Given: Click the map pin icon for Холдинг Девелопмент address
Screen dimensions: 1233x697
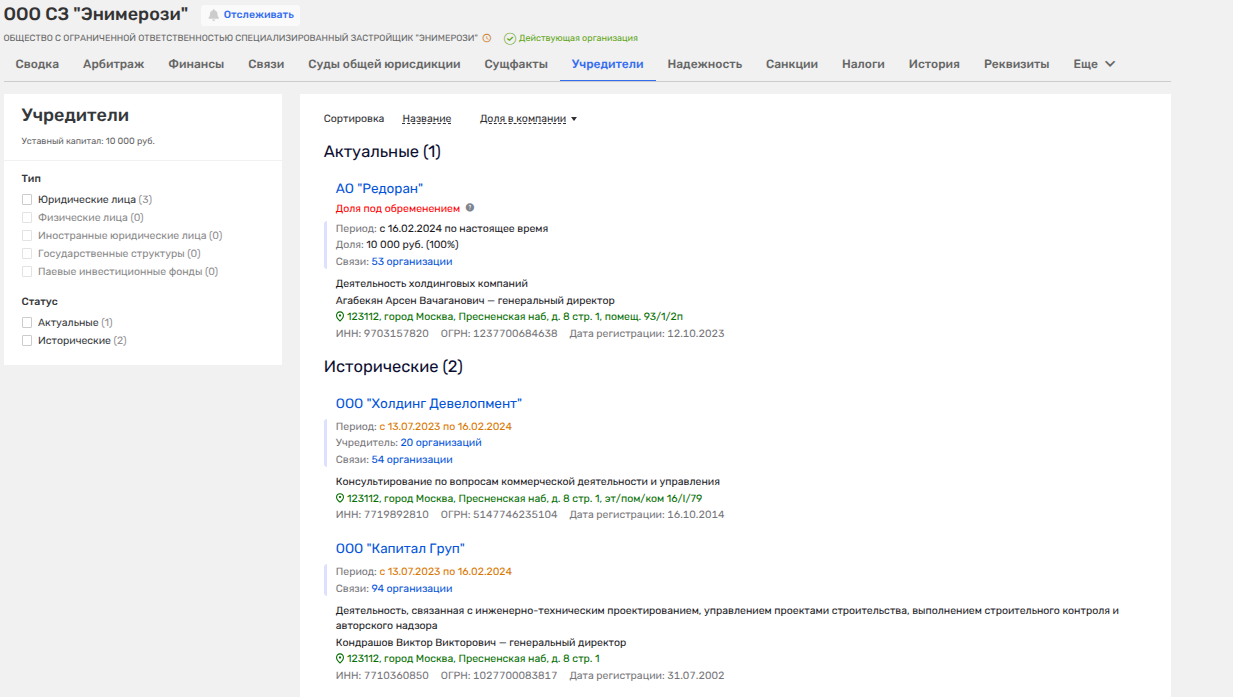Looking at the screenshot, I should pos(340,497).
